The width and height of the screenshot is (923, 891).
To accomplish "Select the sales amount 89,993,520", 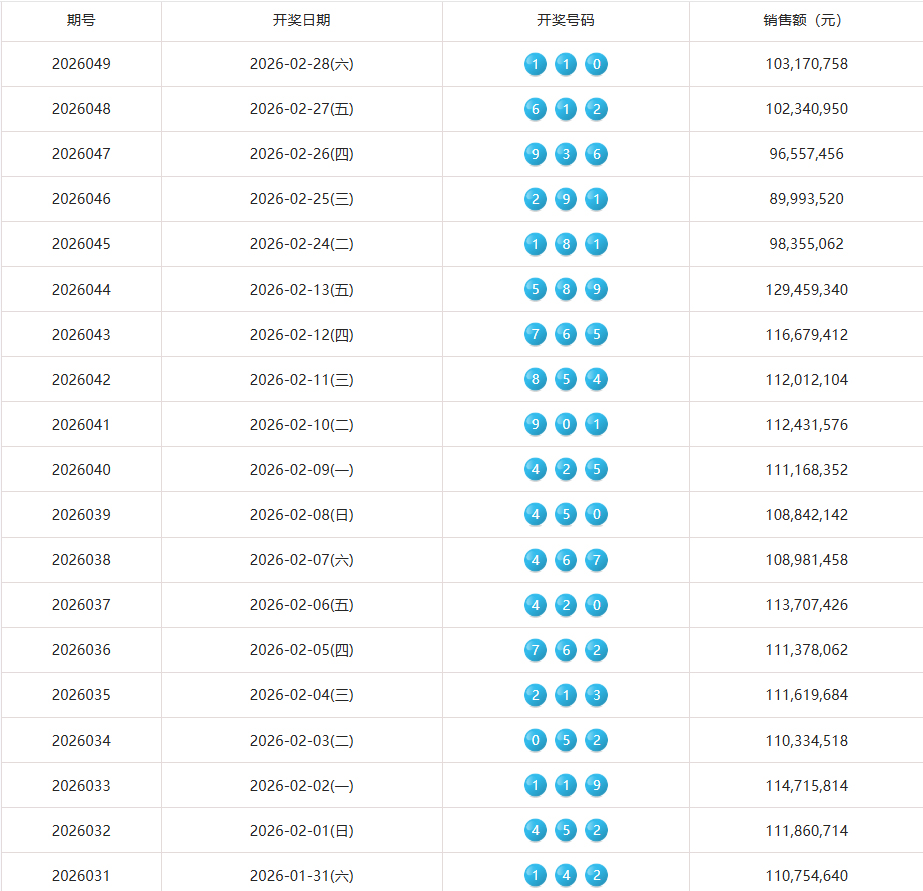I will coord(806,199).
